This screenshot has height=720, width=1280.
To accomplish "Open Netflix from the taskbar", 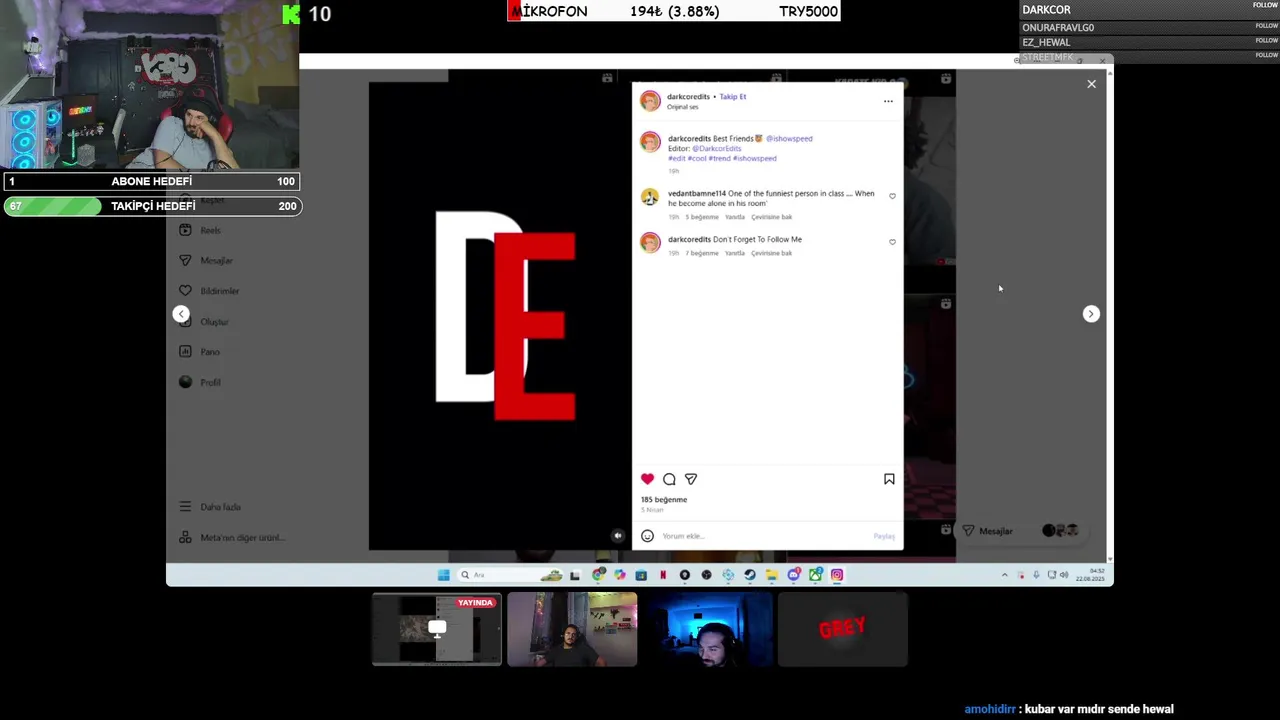I will (x=662, y=575).
